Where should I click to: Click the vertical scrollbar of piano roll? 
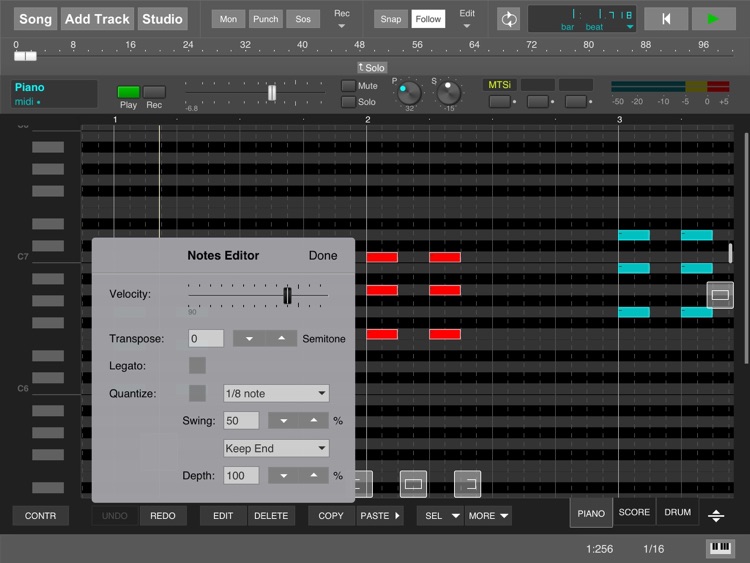(746, 249)
